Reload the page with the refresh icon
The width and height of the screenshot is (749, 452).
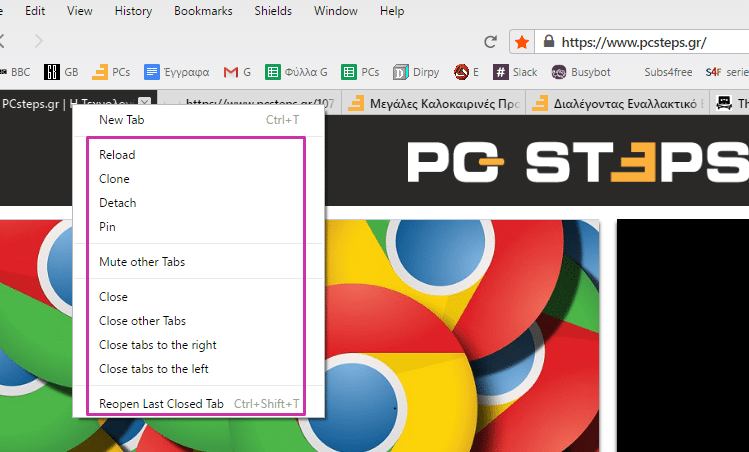coord(491,42)
